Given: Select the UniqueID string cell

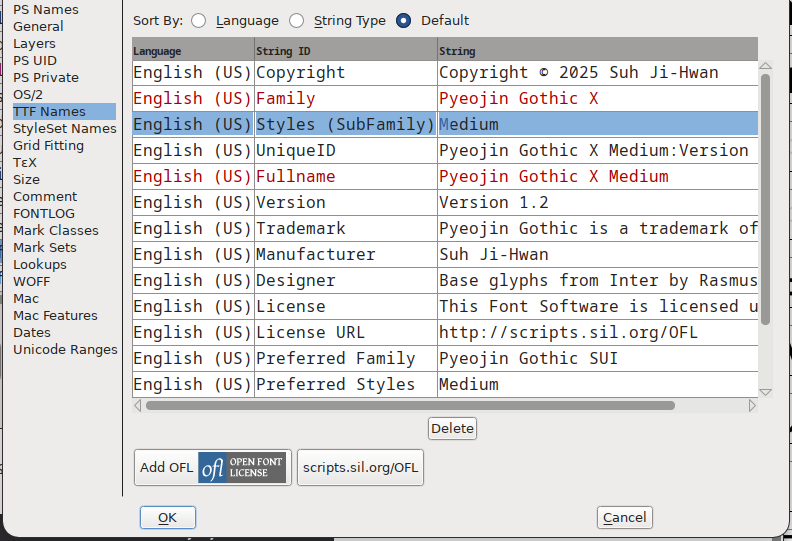Looking at the screenshot, I should point(598,151).
